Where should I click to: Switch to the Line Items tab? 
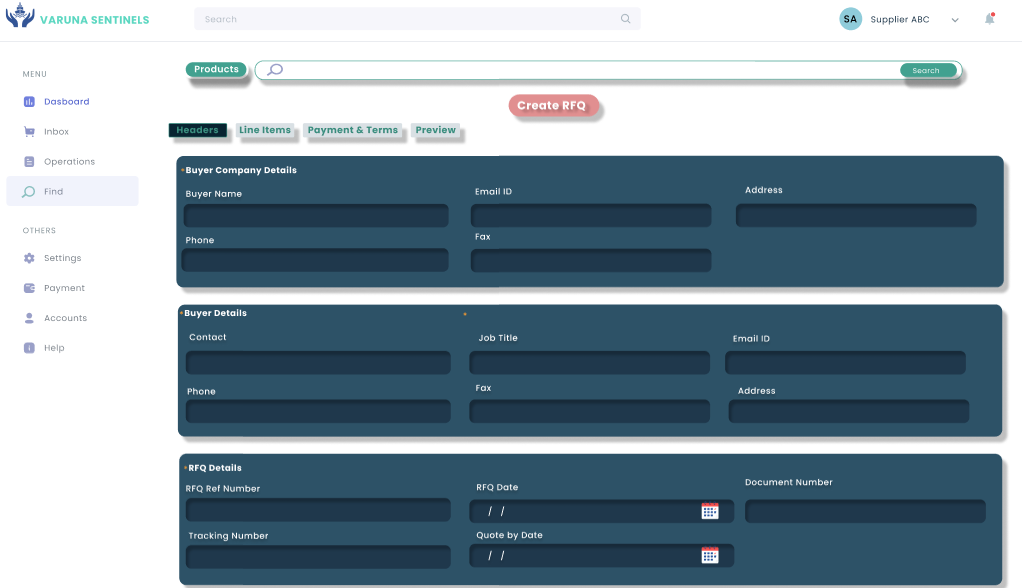point(265,130)
